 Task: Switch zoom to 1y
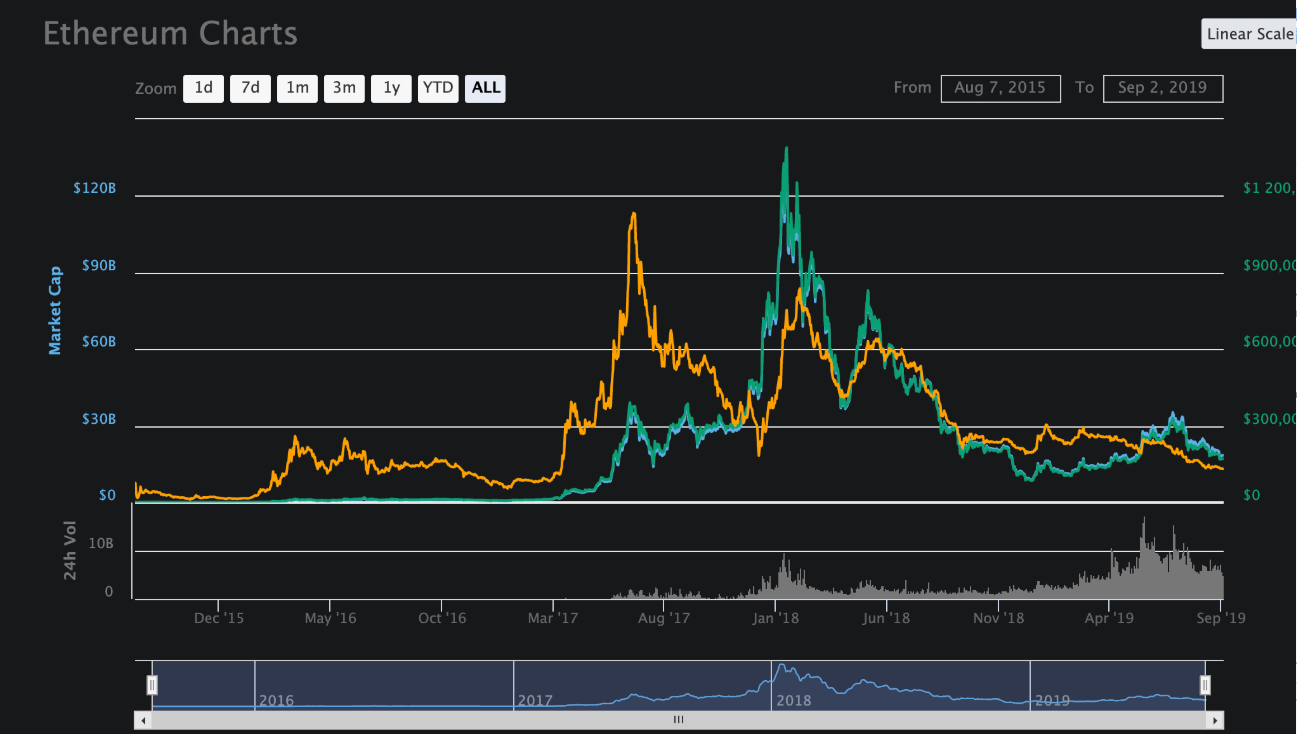point(391,88)
